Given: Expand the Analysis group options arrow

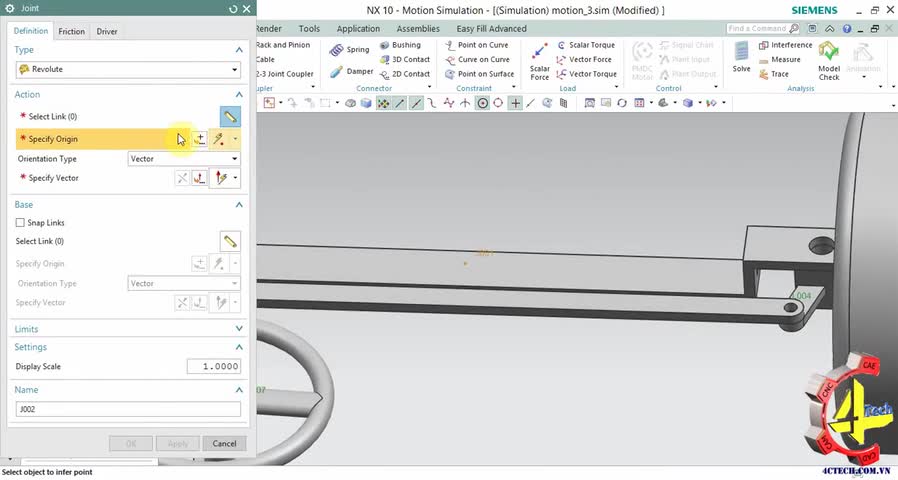Looking at the screenshot, I should click(x=880, y=87).
